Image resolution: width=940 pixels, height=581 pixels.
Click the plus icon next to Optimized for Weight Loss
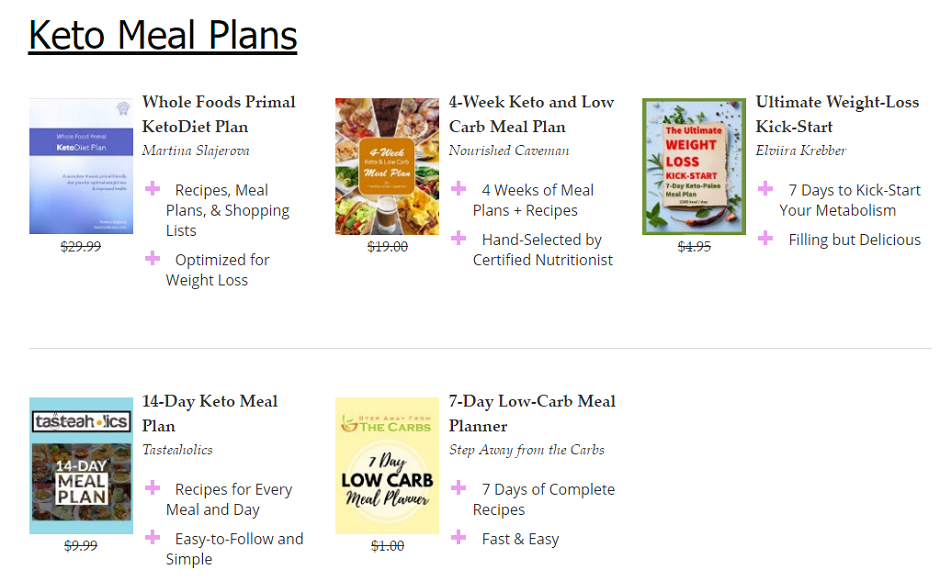pyautogui.click(x=152, y=258)
